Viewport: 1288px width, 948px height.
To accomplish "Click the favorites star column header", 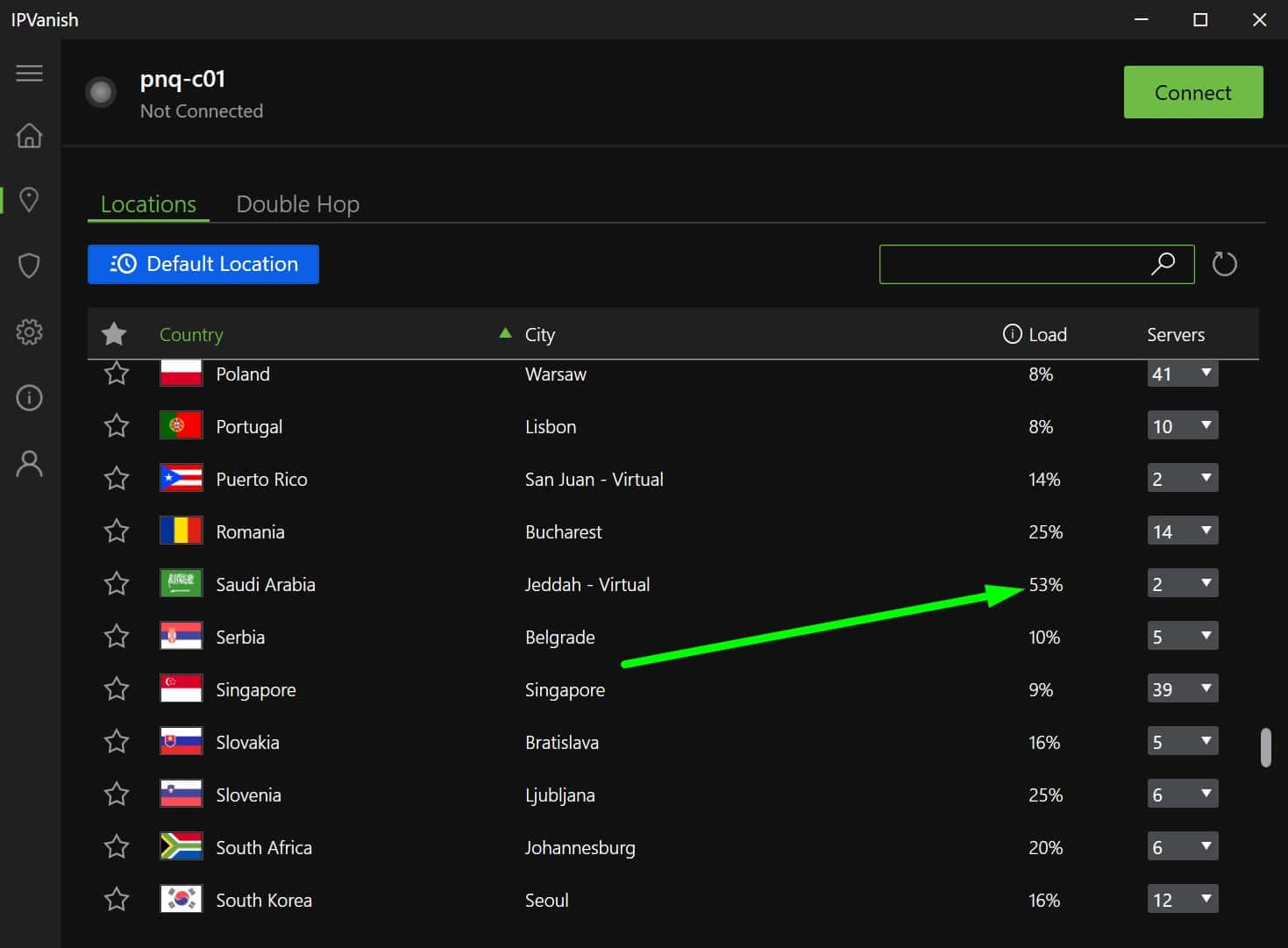I will point(114,333).
